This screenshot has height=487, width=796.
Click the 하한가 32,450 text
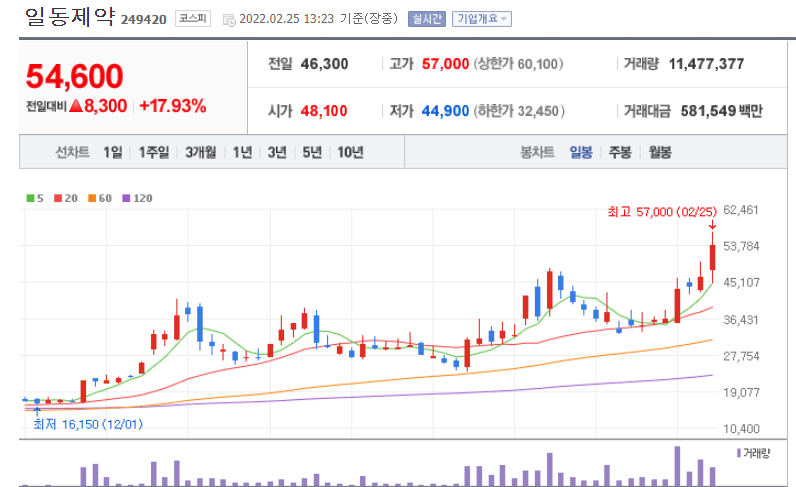[519, 111]
